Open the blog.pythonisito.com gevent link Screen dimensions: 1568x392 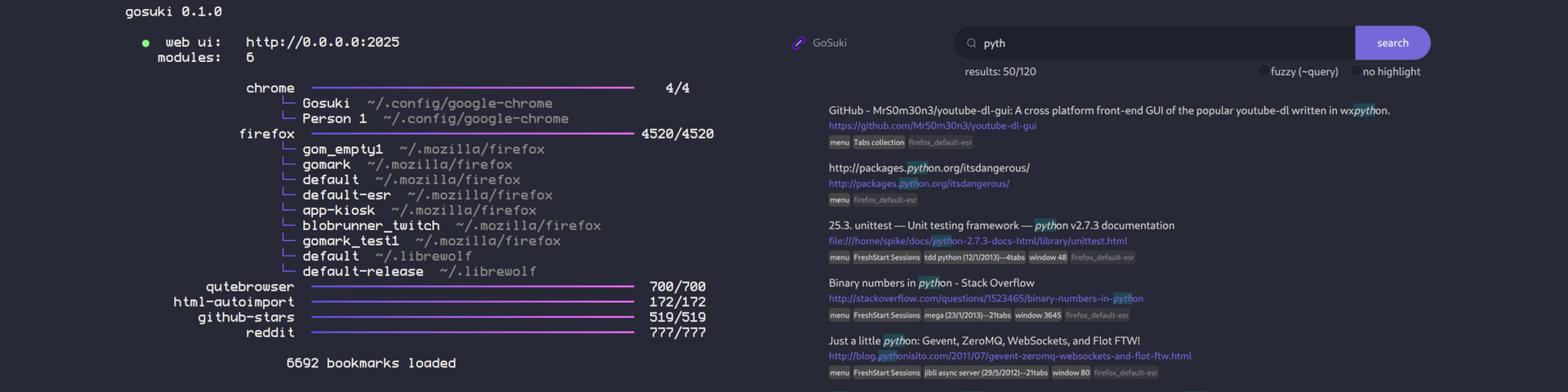[1009, 356]
